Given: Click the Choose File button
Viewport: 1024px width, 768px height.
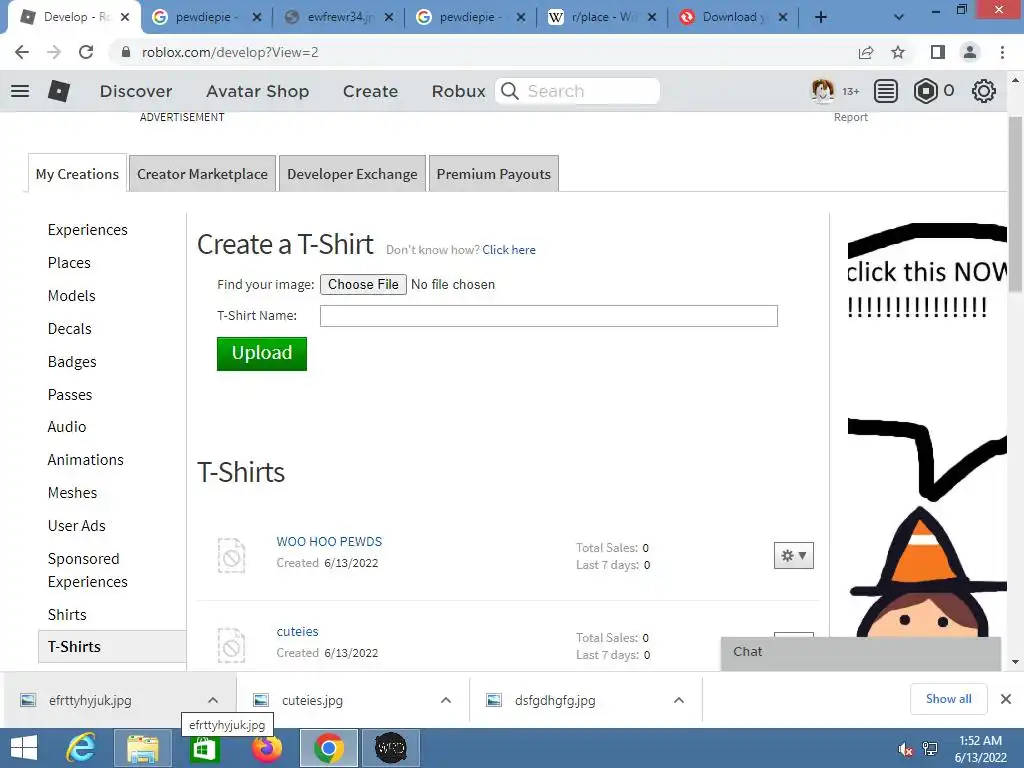Looking at the screenshot, I should [x=363, y=284].
